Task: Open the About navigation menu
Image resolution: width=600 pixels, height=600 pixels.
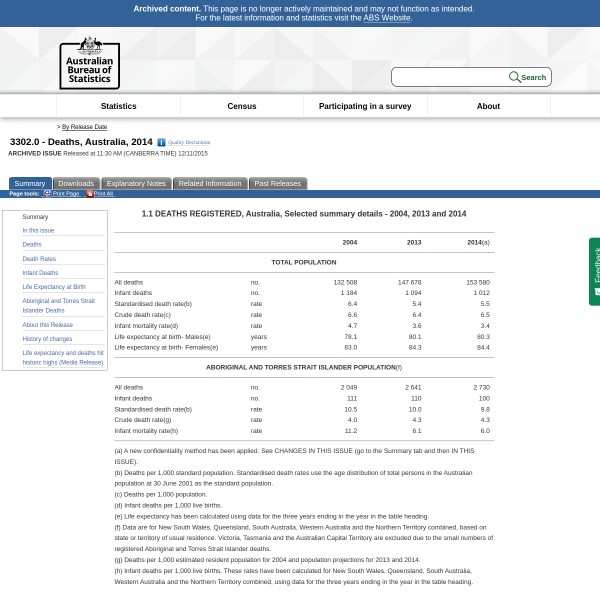Action: coord(488,106)
